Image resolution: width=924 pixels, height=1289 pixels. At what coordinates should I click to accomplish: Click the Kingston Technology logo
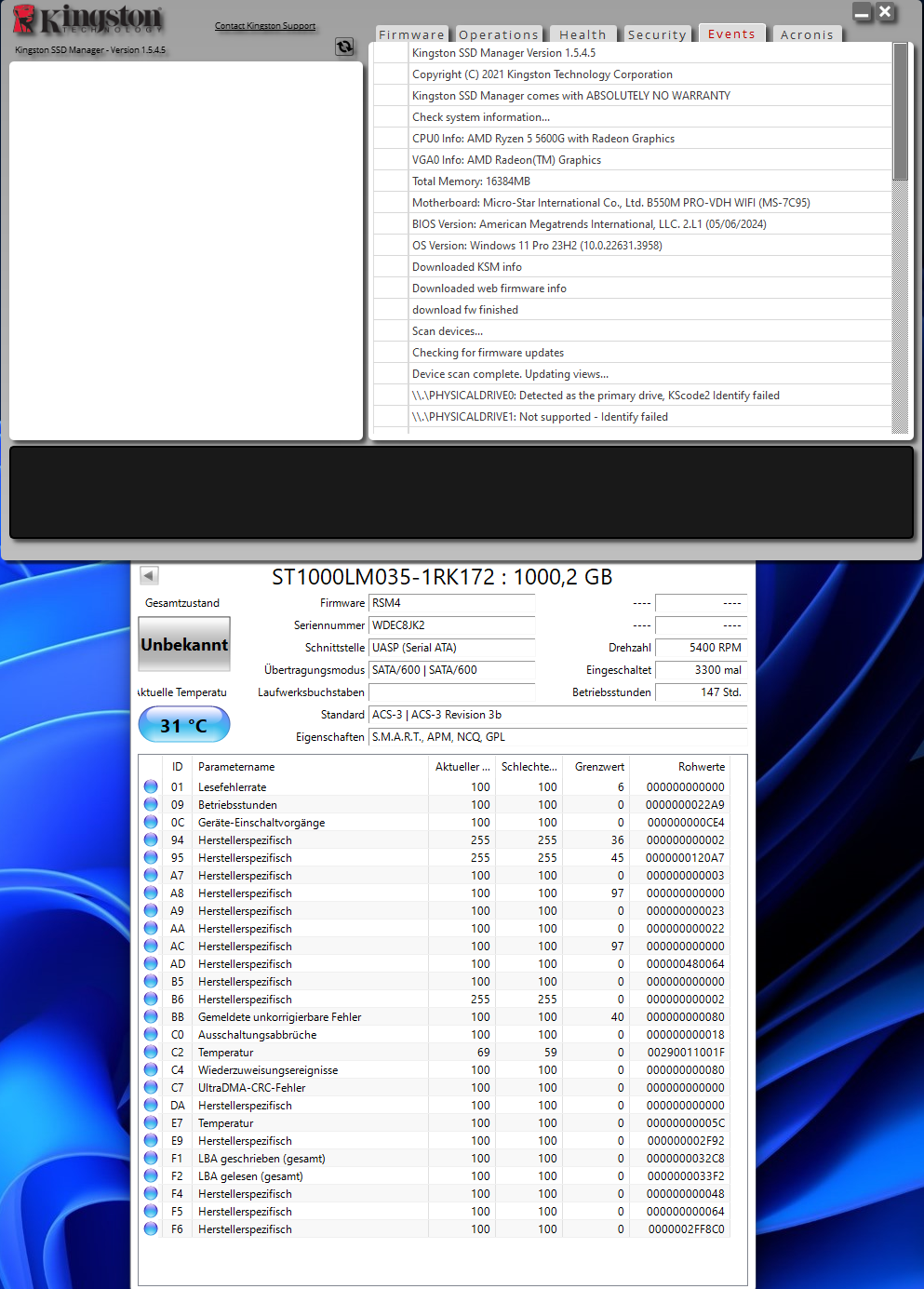pos(87,20)
